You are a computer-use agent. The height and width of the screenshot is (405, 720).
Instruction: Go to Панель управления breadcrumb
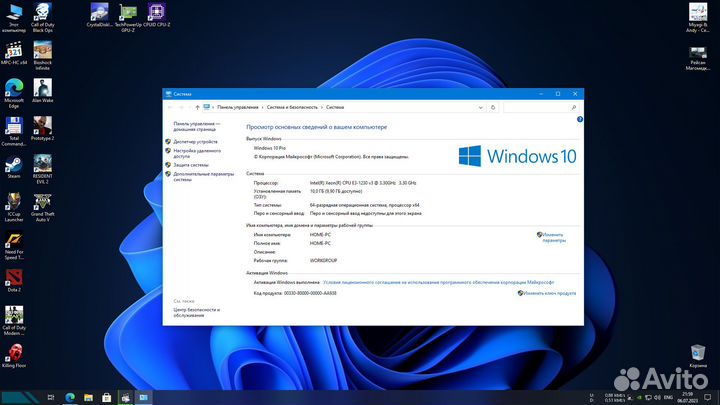click(238, 107)
